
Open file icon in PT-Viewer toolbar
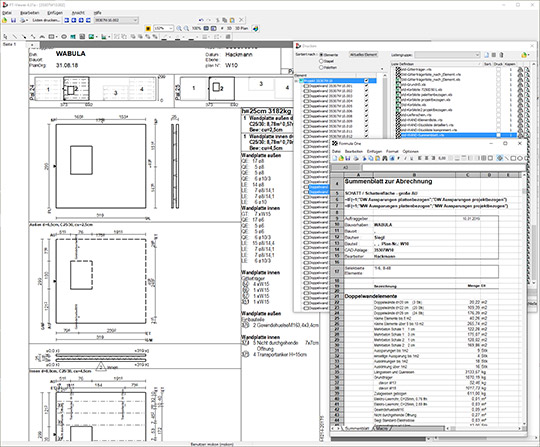click(x=4, y=20)
